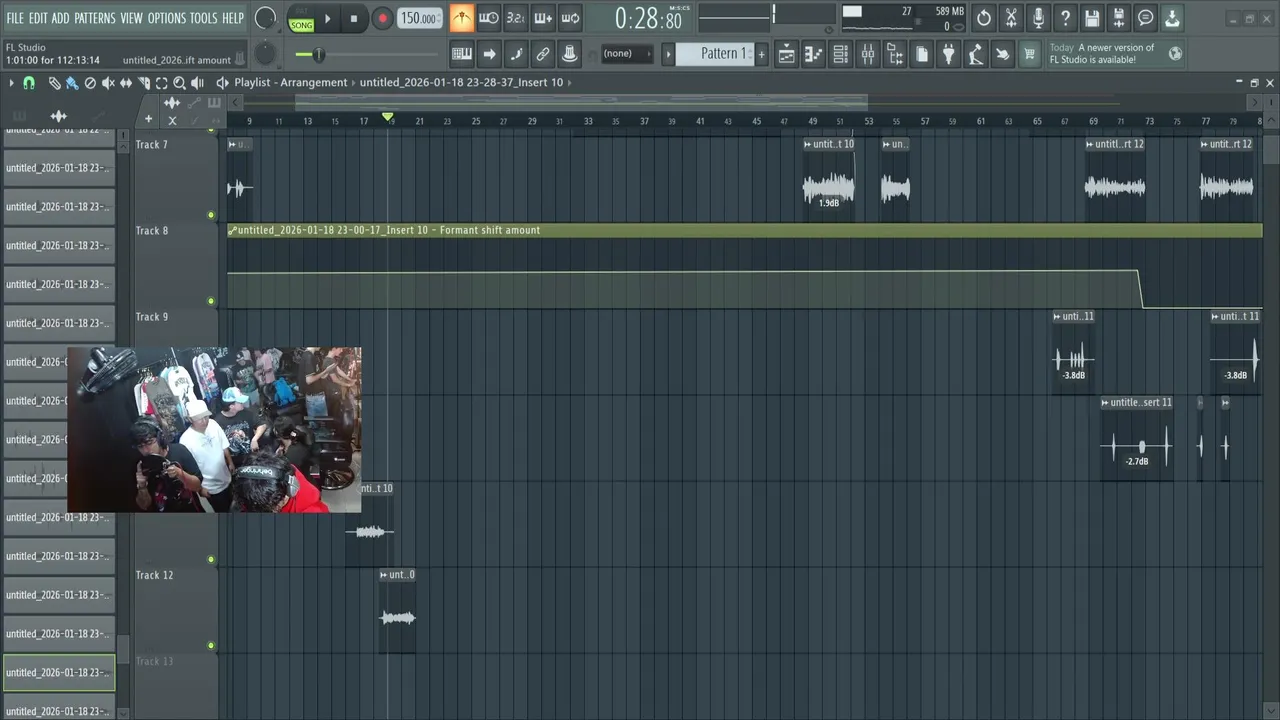Open the OPTIONS menu

point(167,18)
